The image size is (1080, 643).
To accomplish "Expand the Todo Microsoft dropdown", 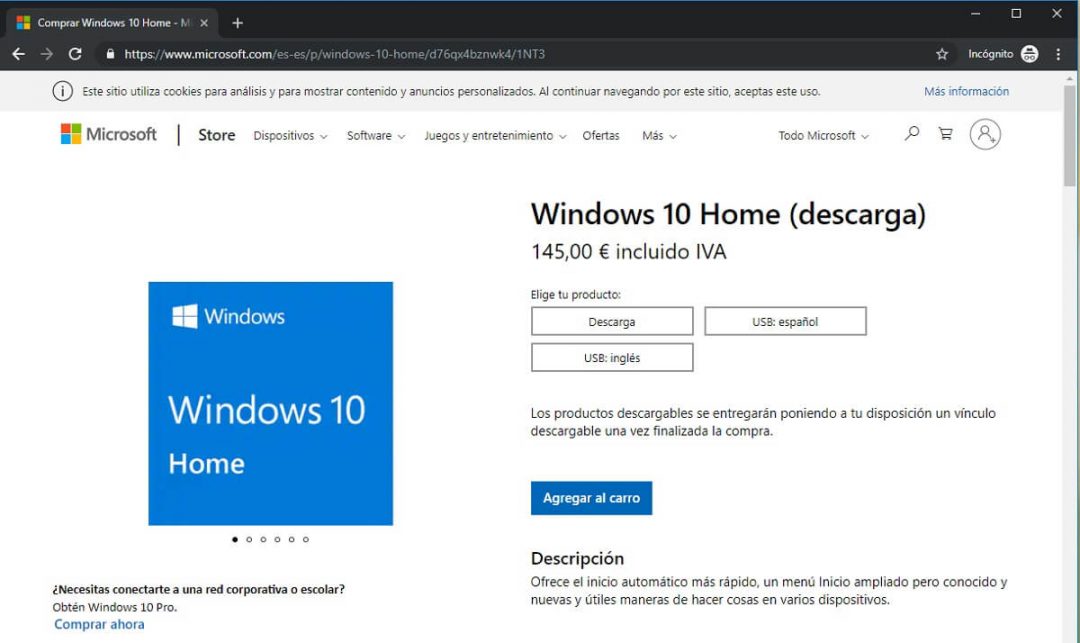I will 822,135.
